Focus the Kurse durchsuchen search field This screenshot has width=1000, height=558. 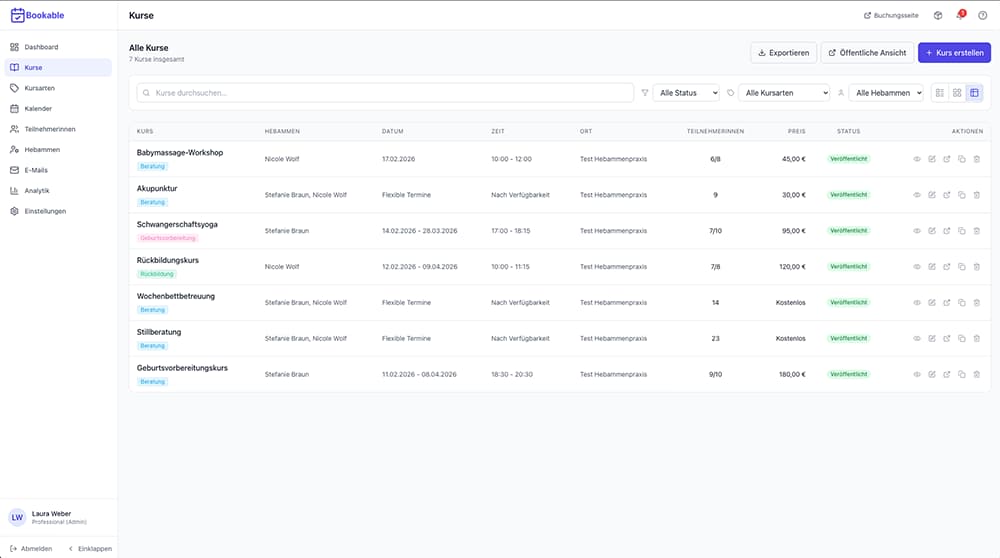[385, 92]
